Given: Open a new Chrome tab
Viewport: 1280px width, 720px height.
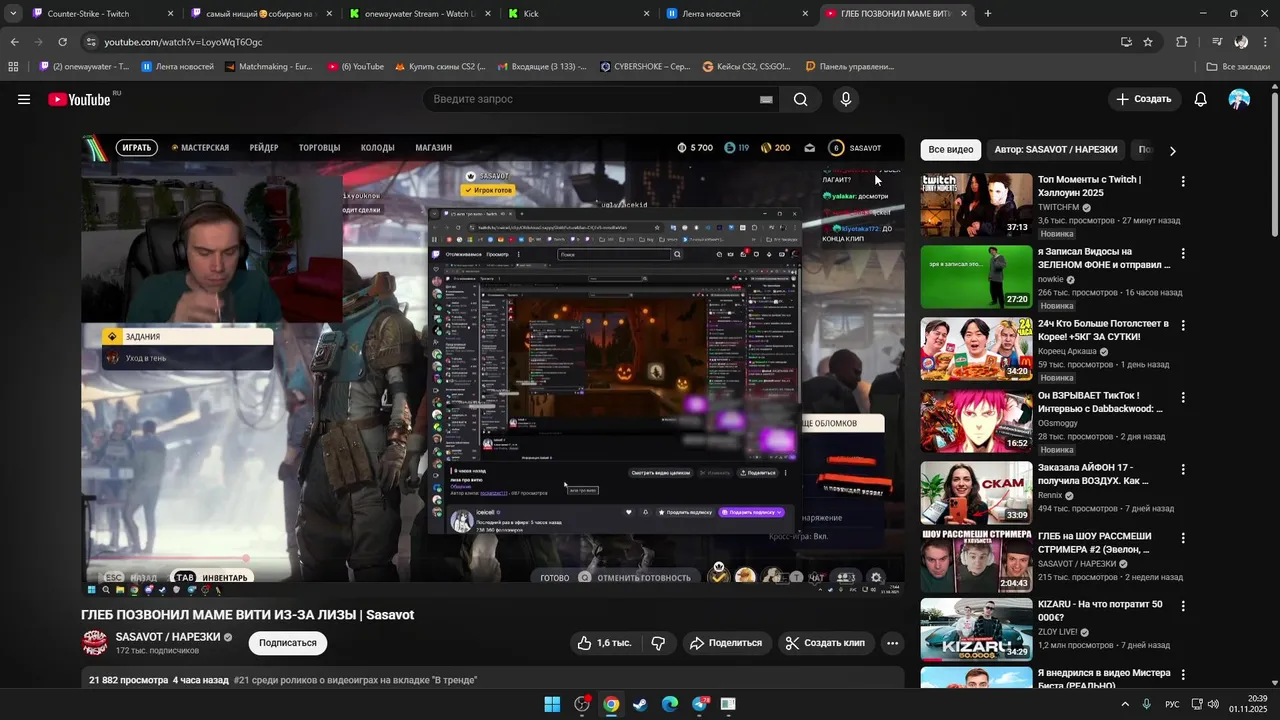Looking at the screenshot, I should [x=988, y=14].
